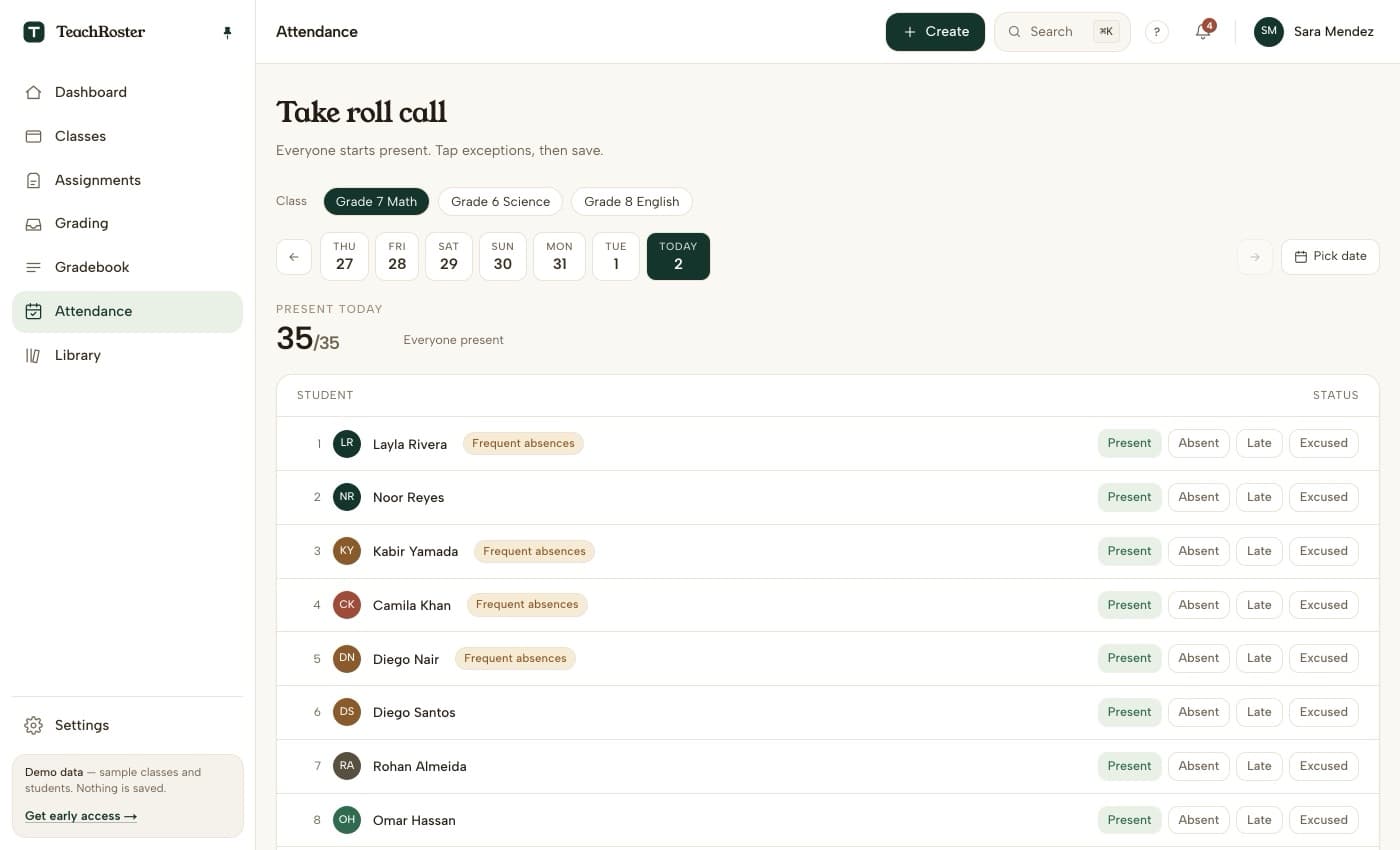Open Sara Mendez account name
The width and height of the screenshot is (1400, 850).
point(1334,32)
